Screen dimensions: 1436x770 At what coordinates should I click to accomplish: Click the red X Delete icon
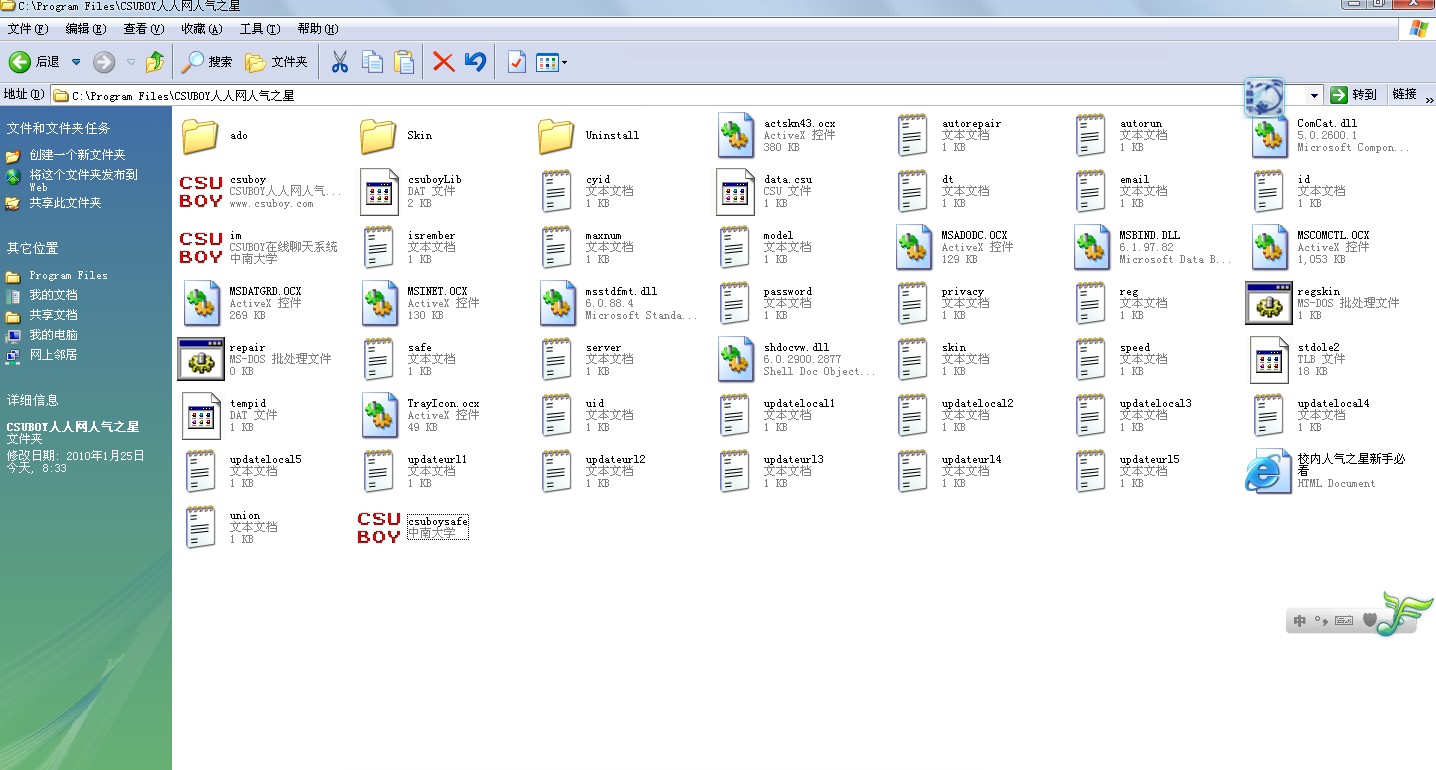pos(444,62)
